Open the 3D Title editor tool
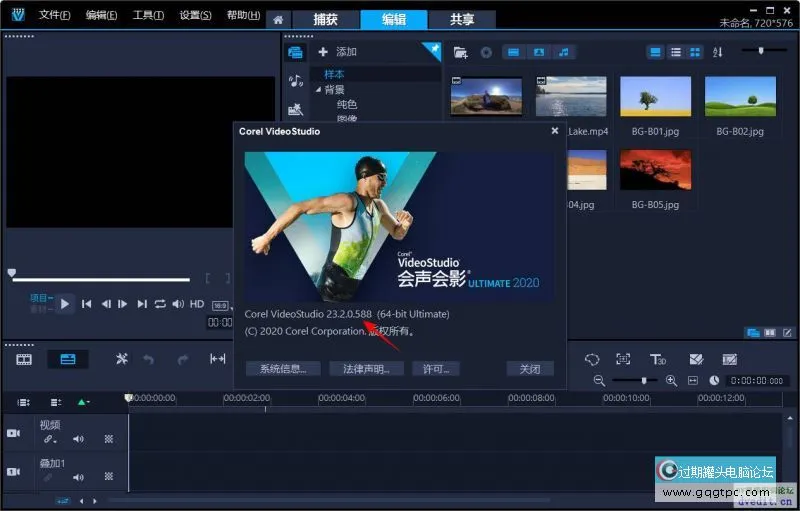 pyautogui.click(x=658, y=359)
